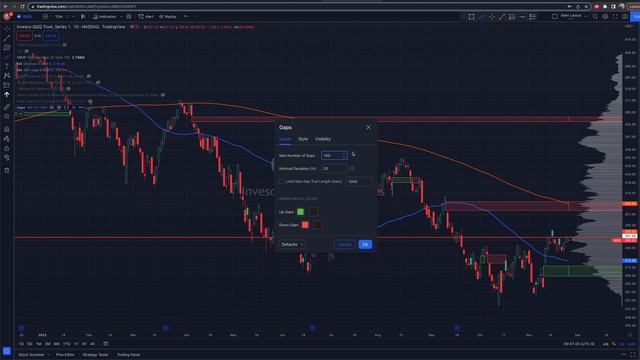The width and height of the screenshot is (640, 360).
Task: Enable Limit Max Gap Trail Length checkbox
Action: 281,181
